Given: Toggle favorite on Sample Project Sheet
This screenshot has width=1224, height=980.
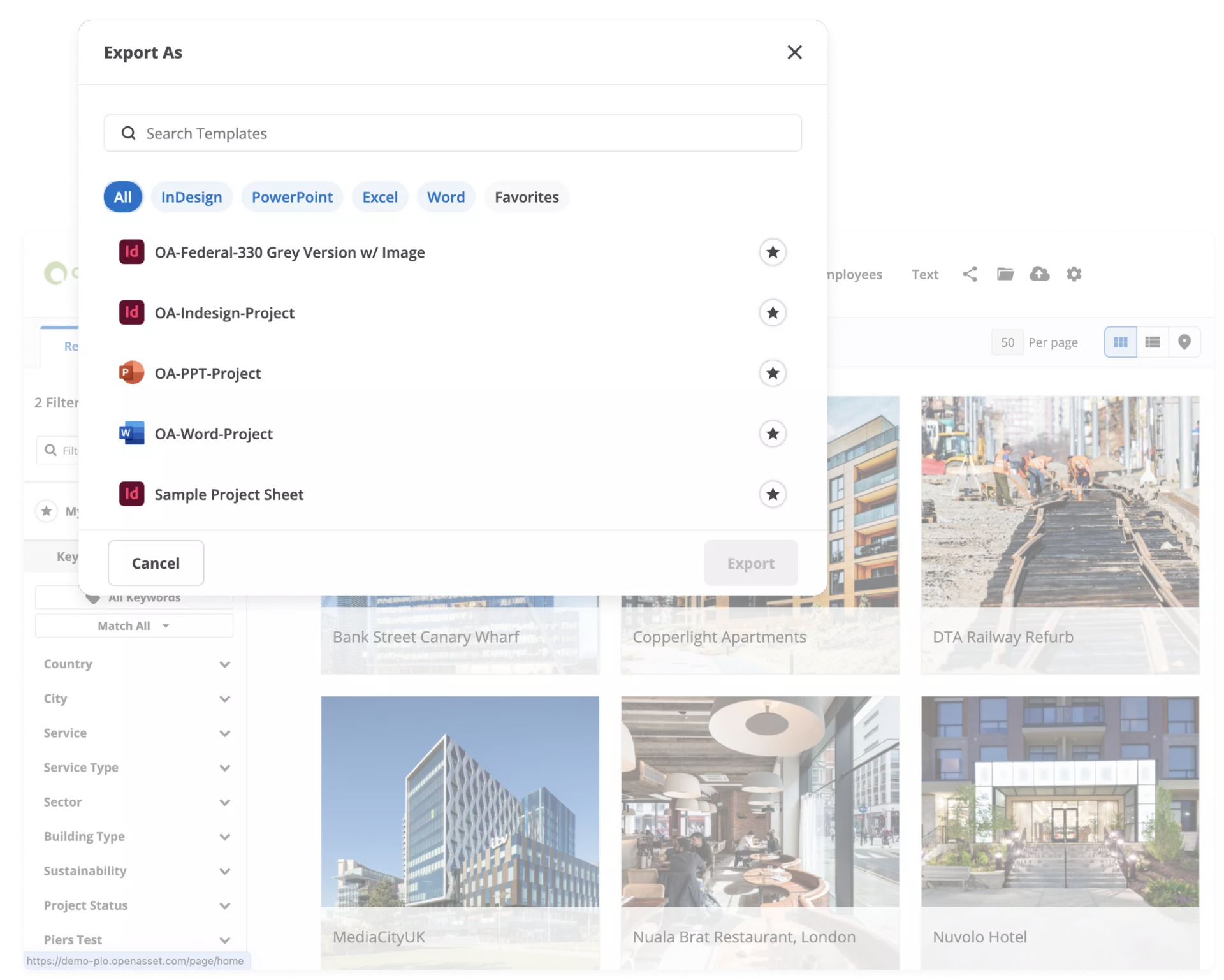Looking at the screenshot, I should [x=773, y=494].
